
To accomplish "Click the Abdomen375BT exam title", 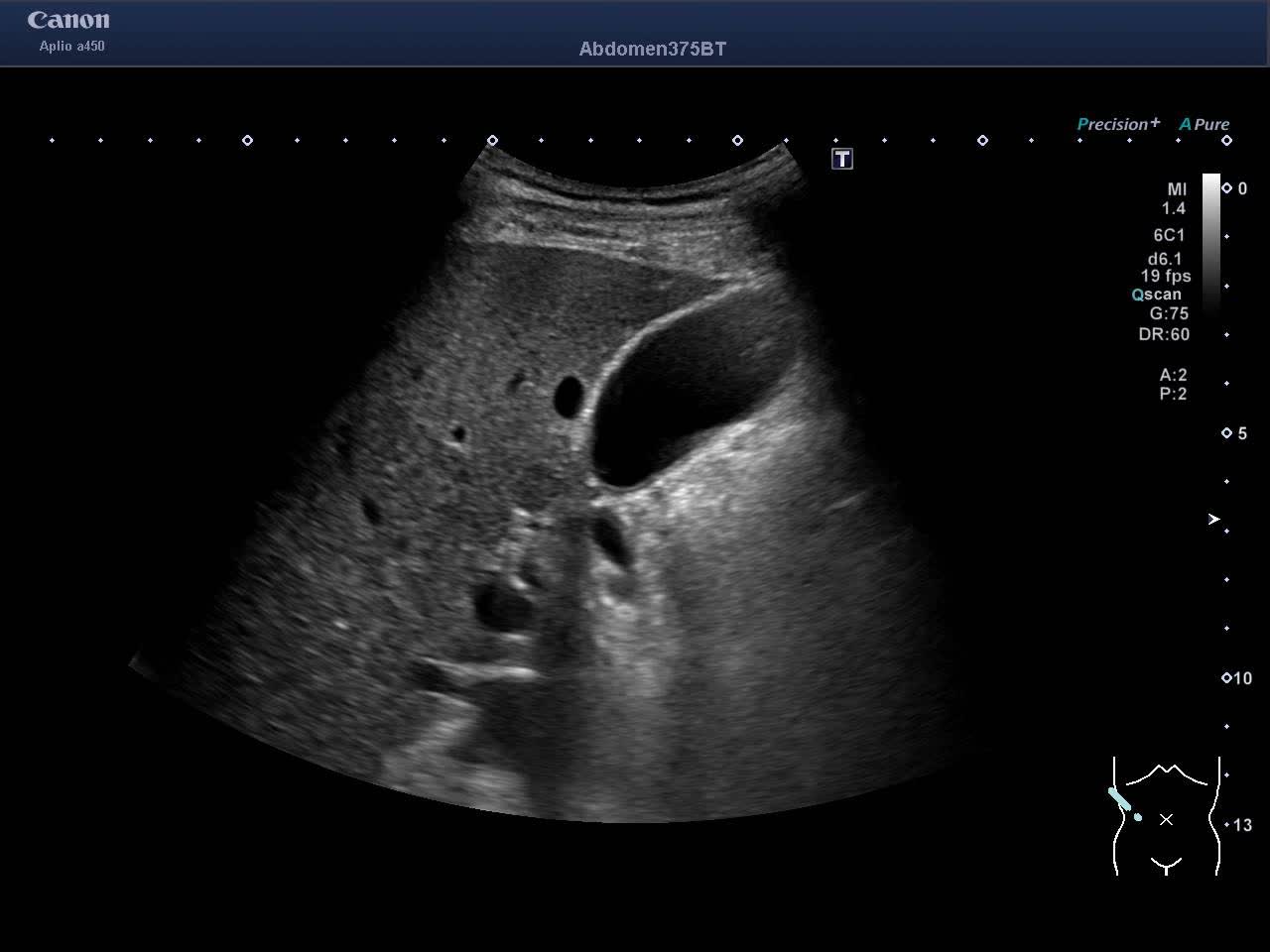I will click(x=652, y=49).
